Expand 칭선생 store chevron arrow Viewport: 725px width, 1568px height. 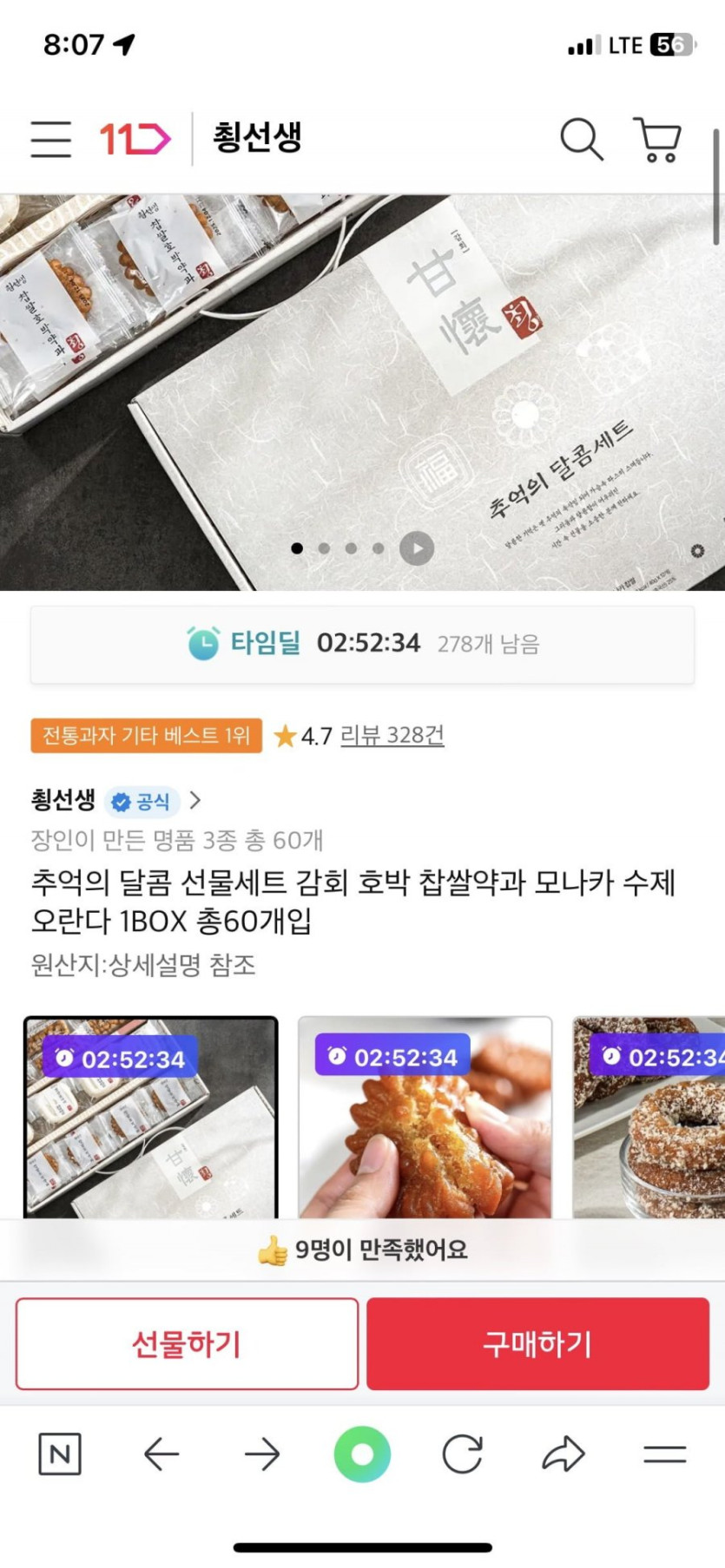click(195, 800)
